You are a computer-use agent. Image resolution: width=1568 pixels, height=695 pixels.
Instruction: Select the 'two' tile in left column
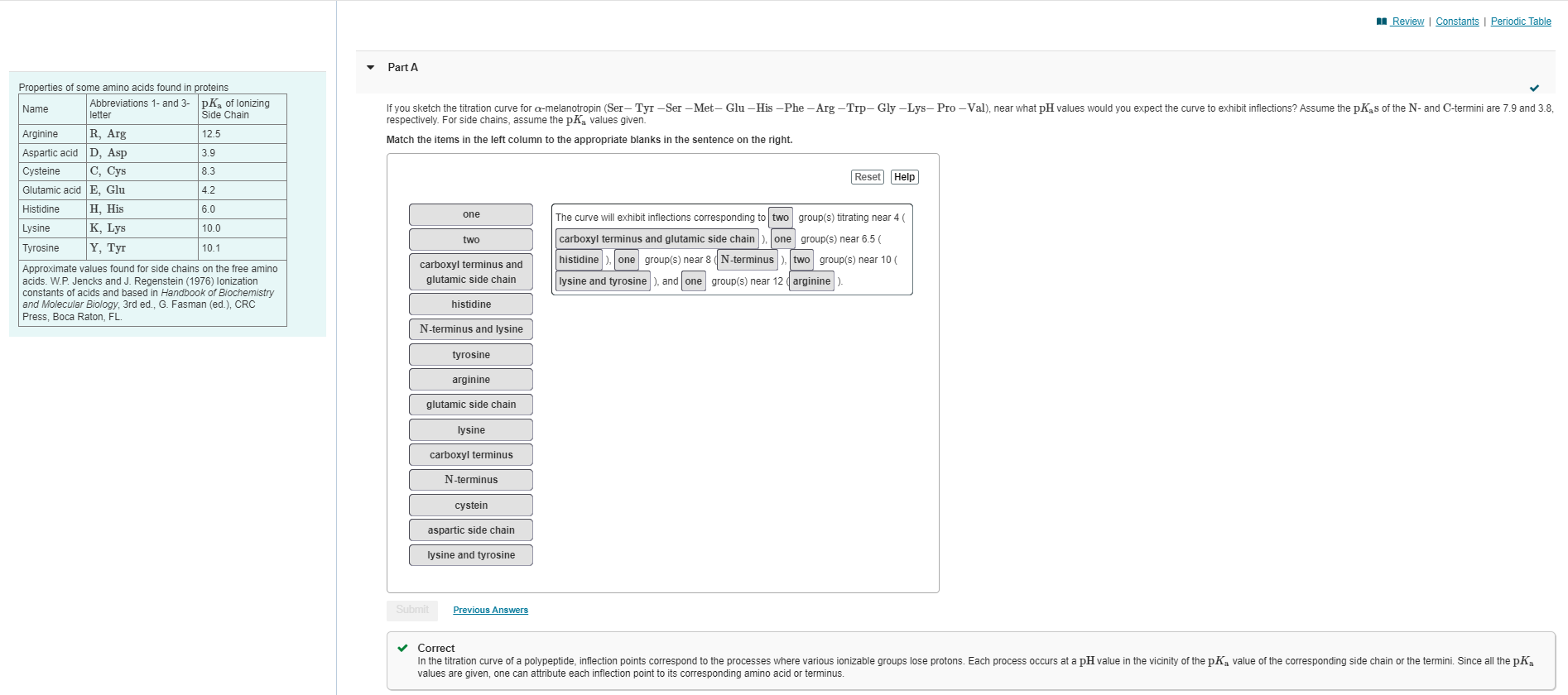click(471, 240)
